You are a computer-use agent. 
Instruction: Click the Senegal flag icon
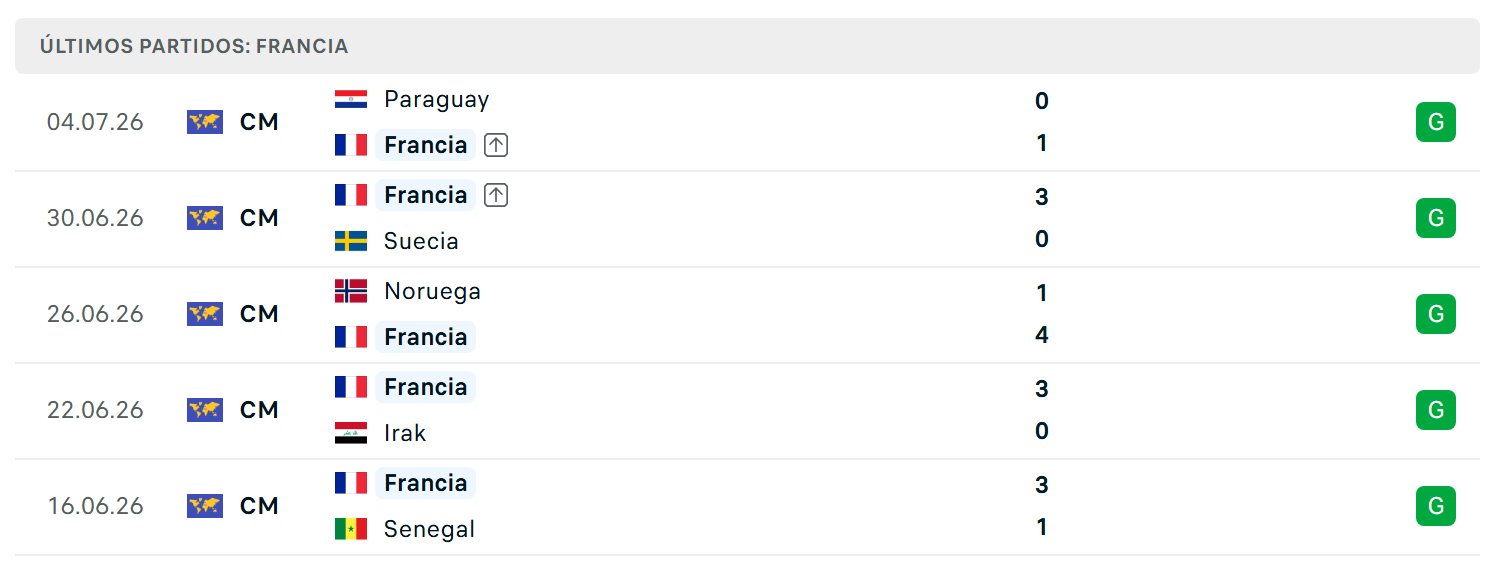[x=351, y=529]
